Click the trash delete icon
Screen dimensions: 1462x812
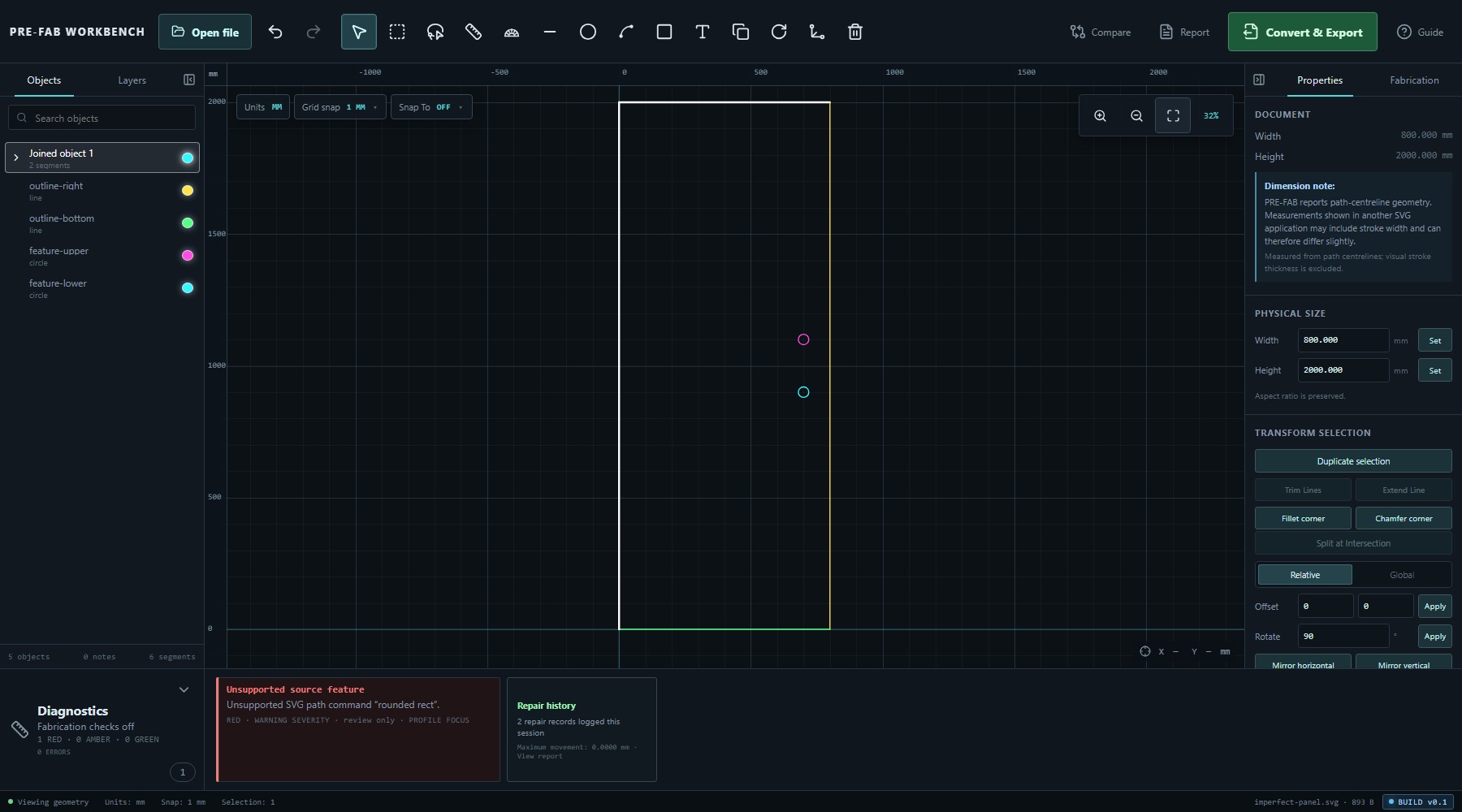[x=855, y=32]
